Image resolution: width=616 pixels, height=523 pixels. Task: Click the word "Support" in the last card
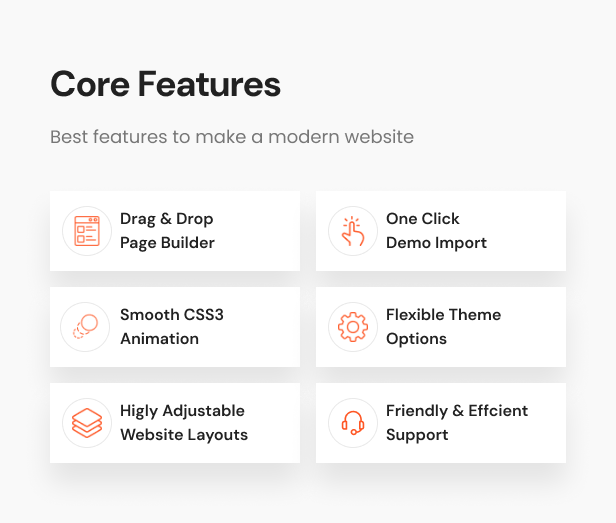point(417,435)
